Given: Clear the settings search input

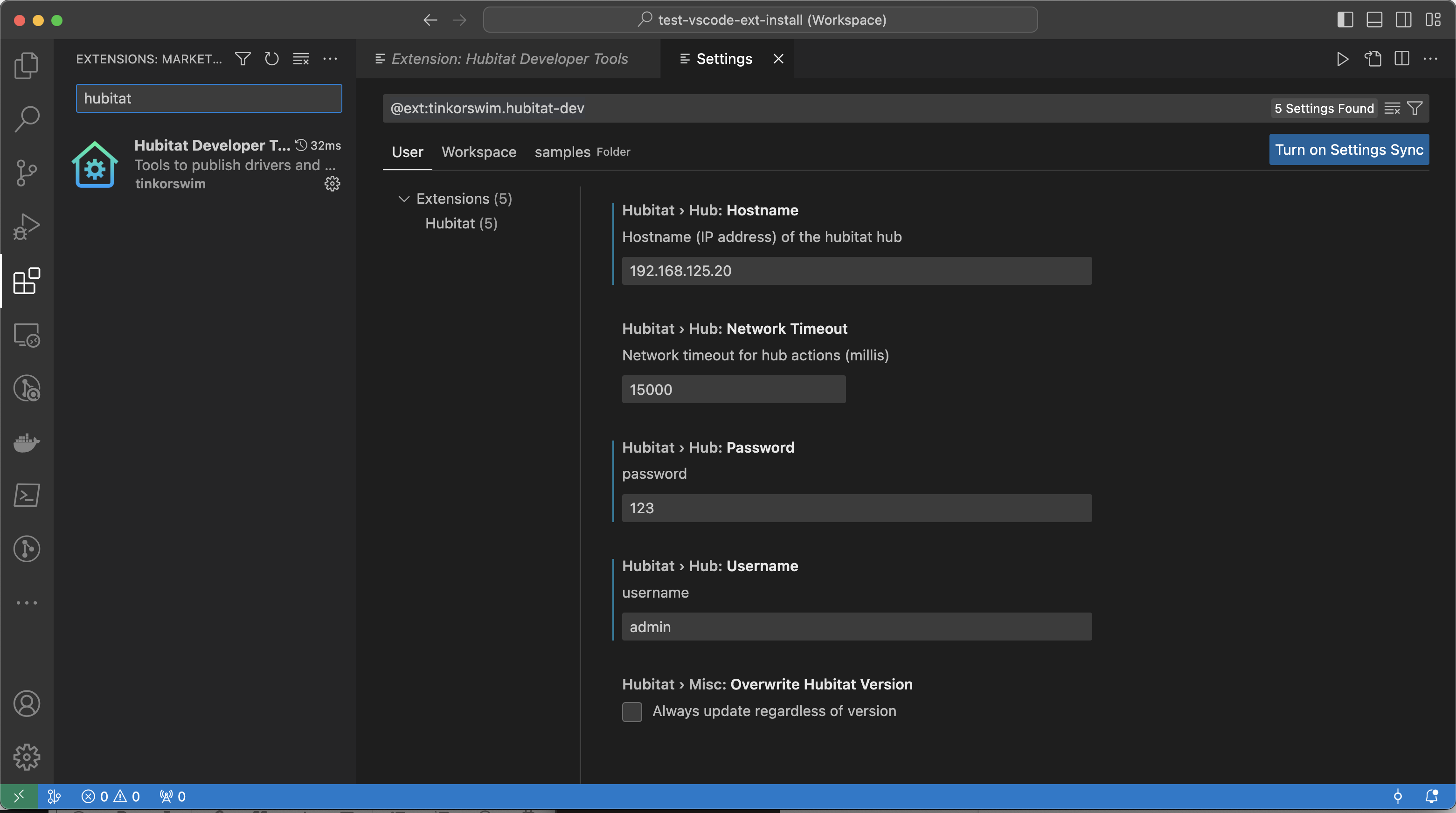Looking at the screenshot, I should click(1392, 108).
